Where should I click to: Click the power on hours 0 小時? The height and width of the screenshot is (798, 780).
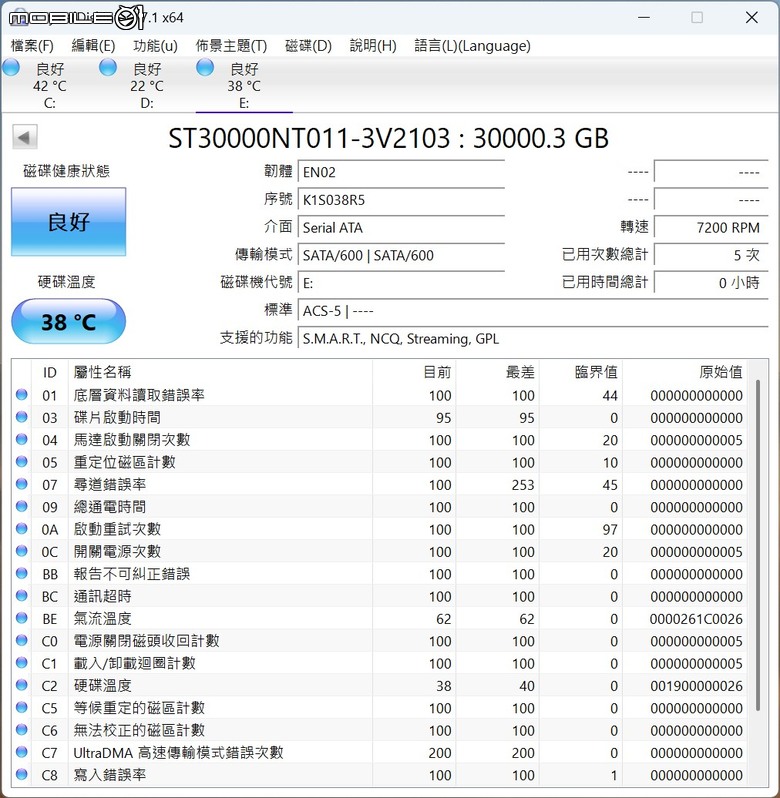pyautogui.click(x=711, y=282)
